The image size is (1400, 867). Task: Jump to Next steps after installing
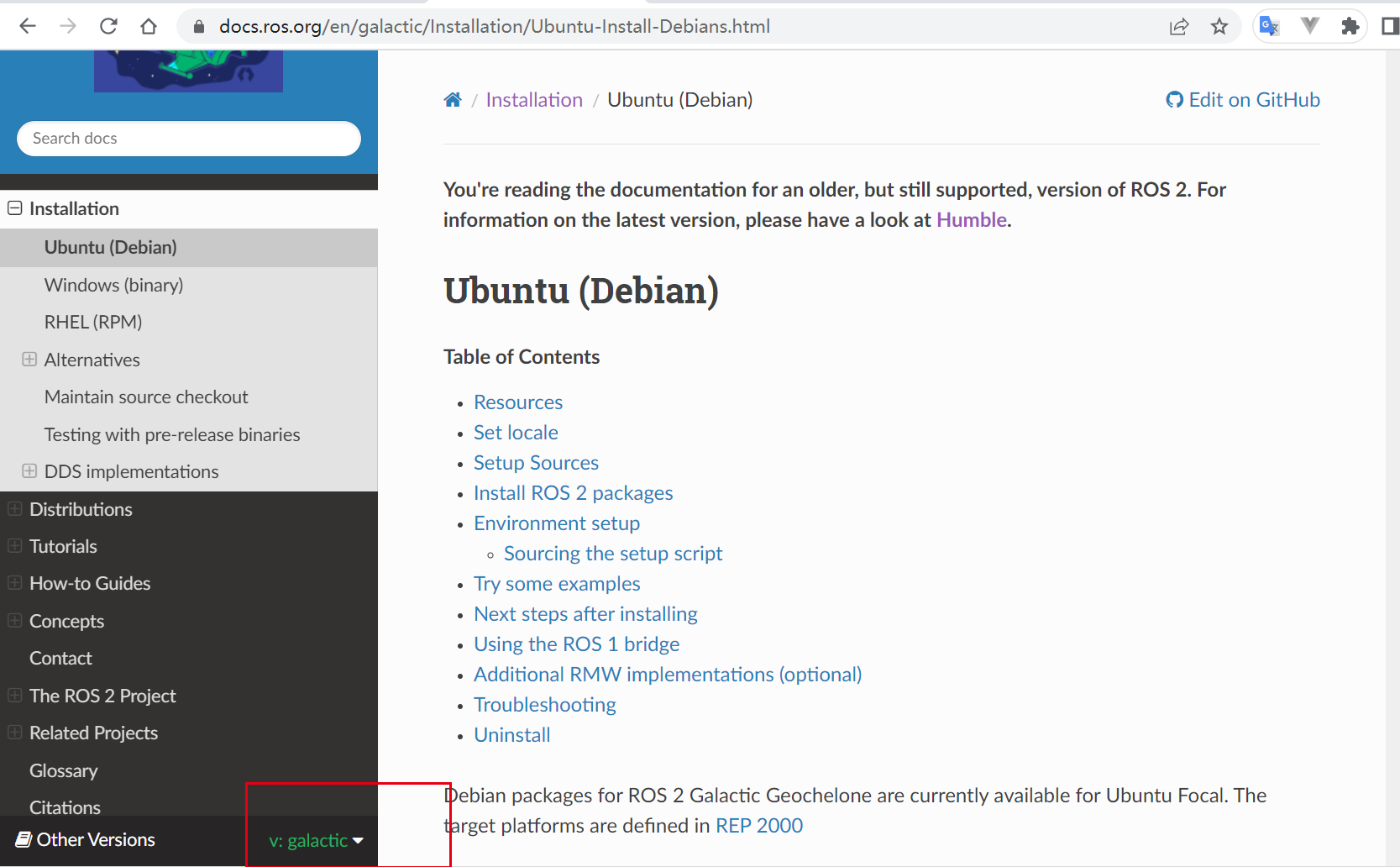pos(585,614)
